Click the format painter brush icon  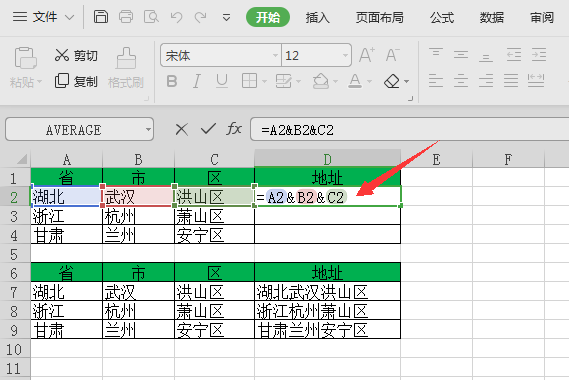126,58
